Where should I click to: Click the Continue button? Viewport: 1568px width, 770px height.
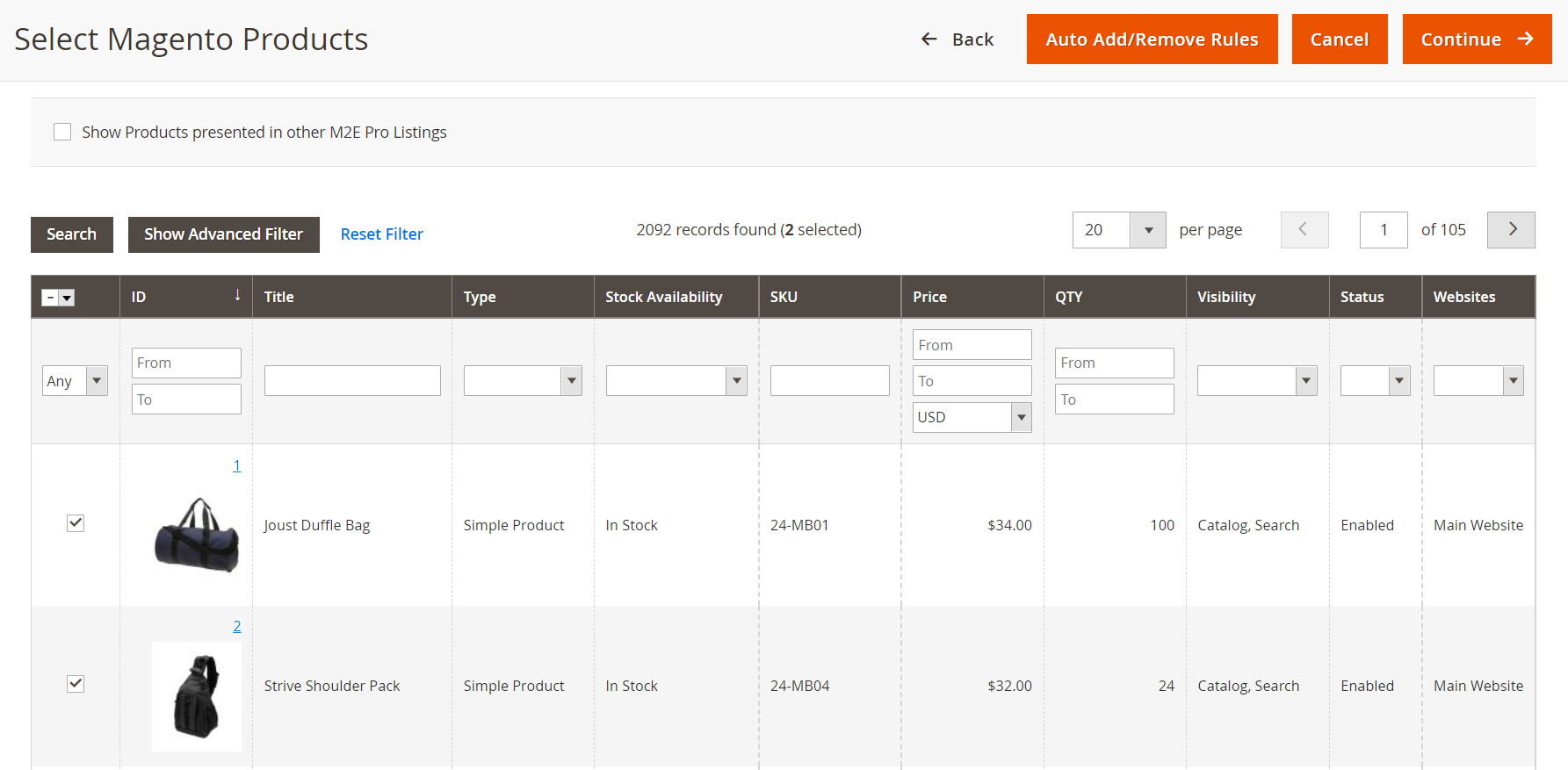(1476, 40)
